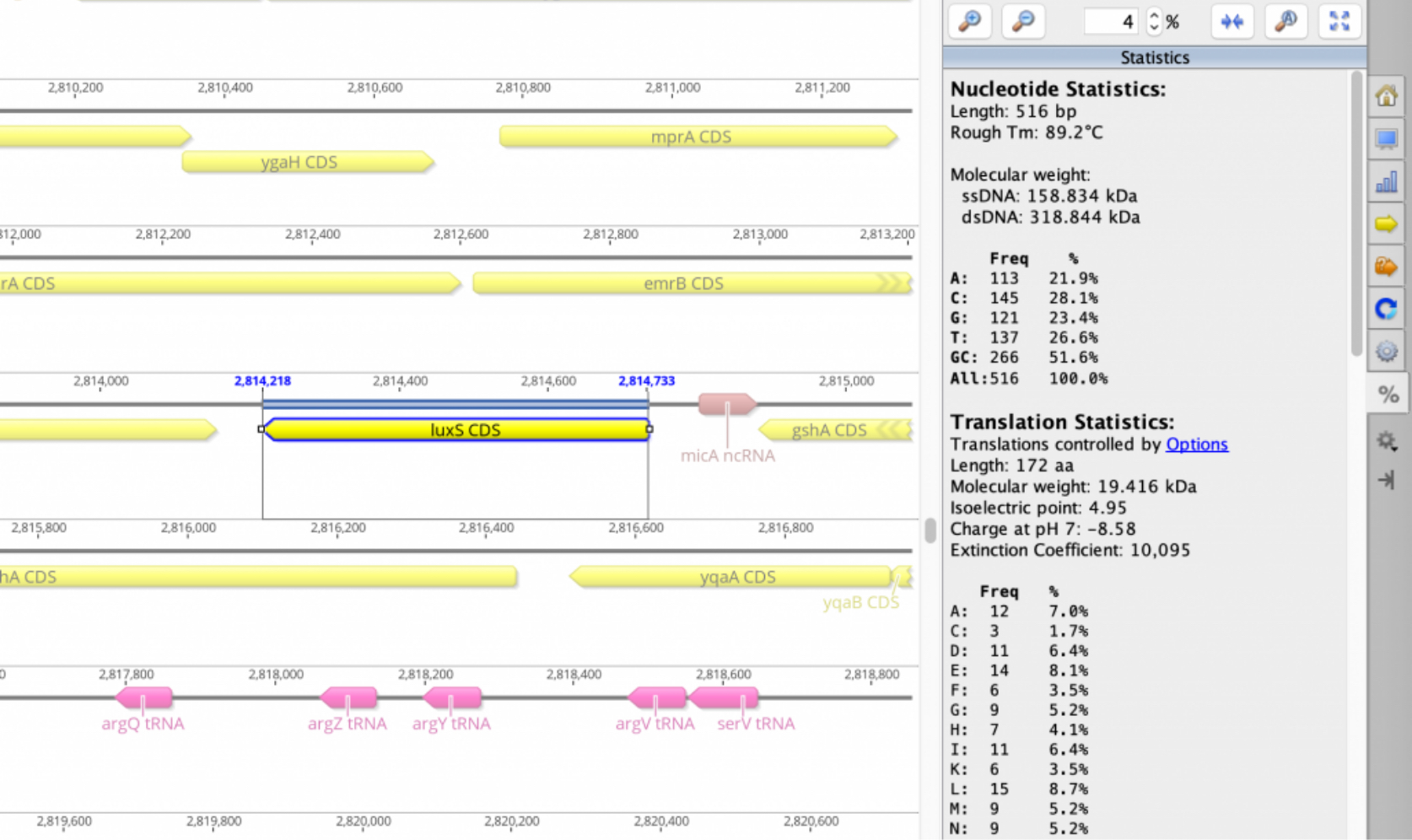
Task: Click the 'Charge at pH 7: -8.58' text
Action: click(x=1043, y=529)
